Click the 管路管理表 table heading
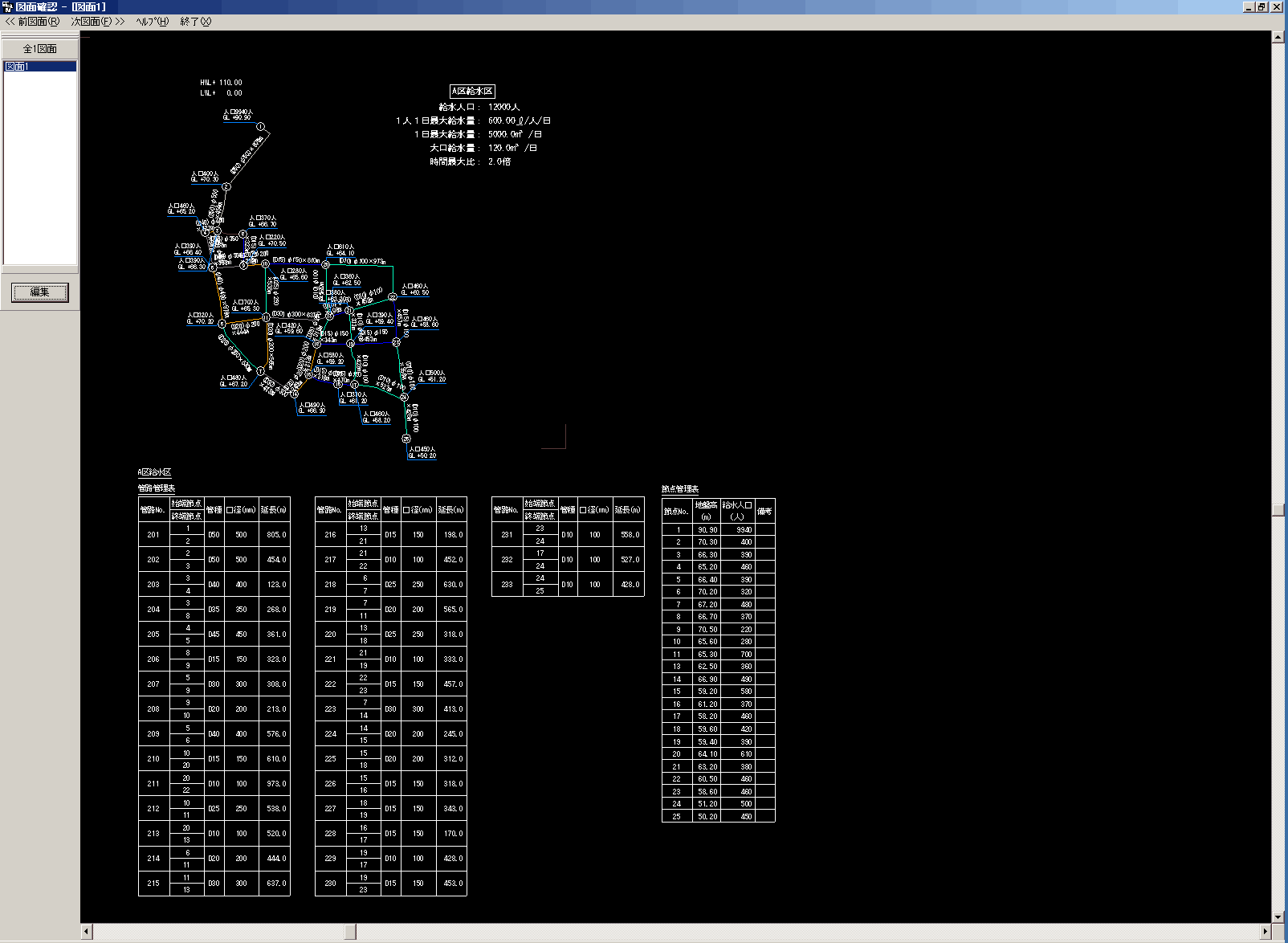 (x=157, y=488)
